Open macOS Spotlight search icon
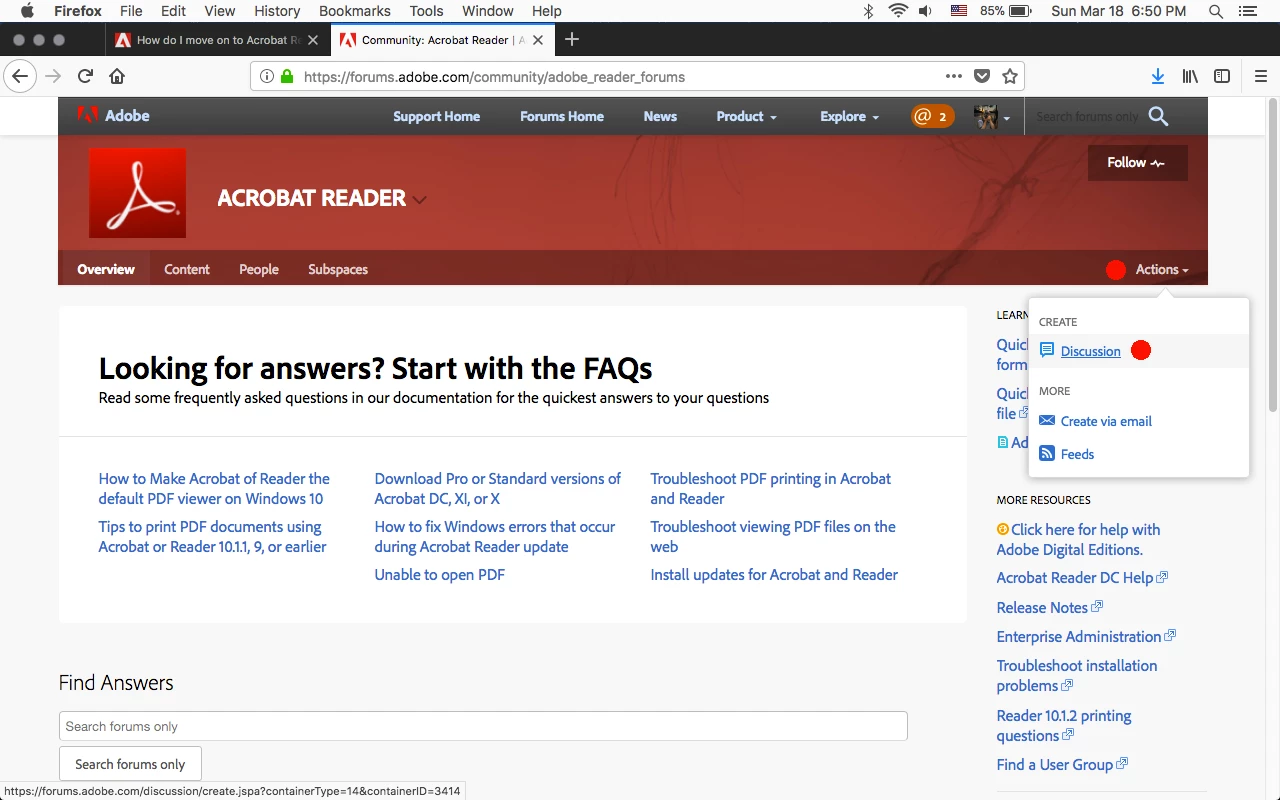The width and height of the screenshot is (1280, 800). tap(1216, 11)
